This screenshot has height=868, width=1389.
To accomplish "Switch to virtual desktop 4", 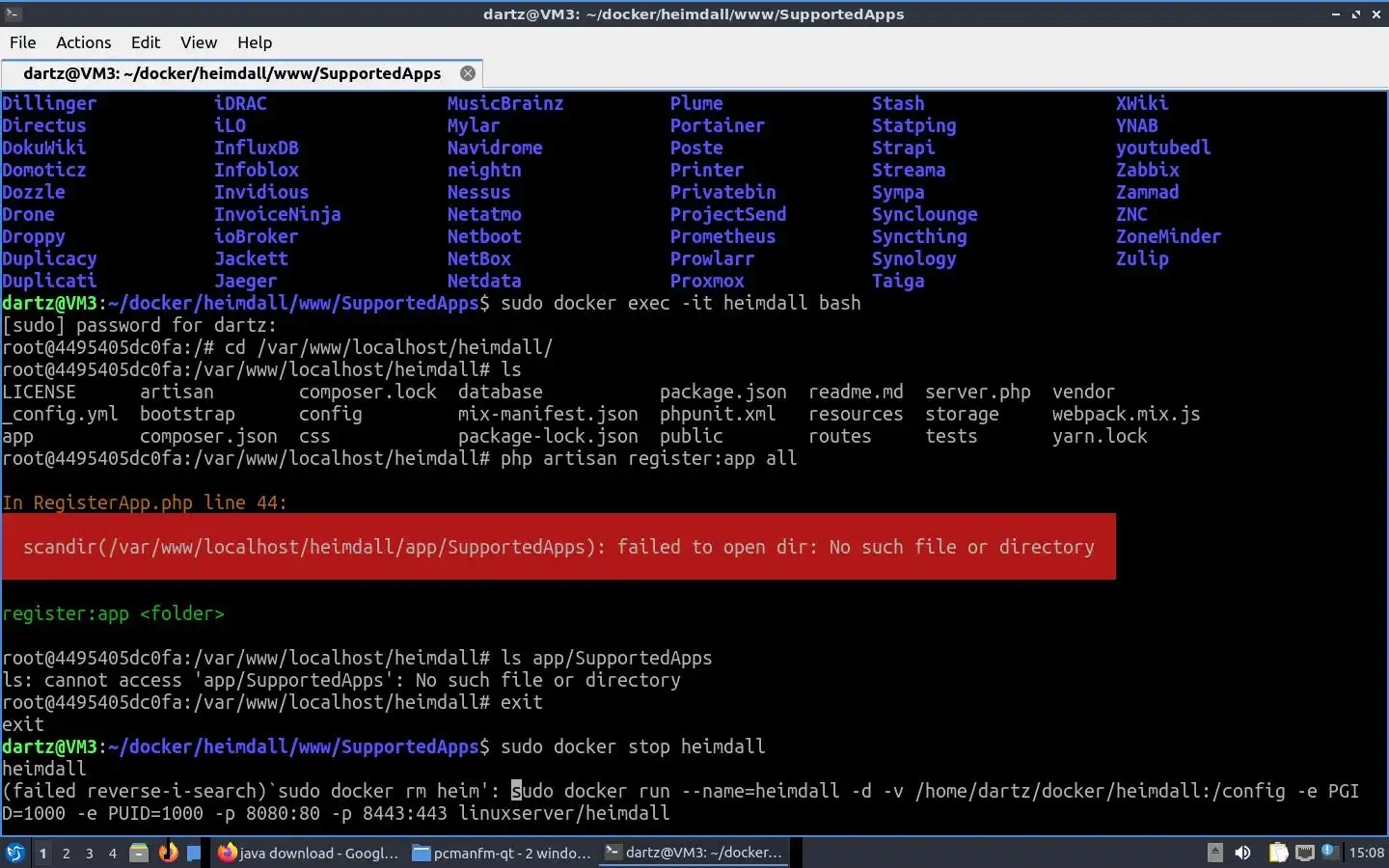I will (113, 853).
